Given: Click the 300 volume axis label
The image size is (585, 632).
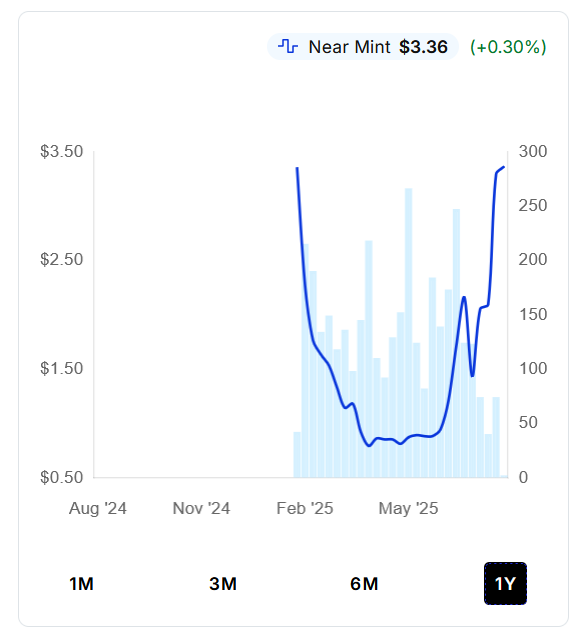Looking at the screenshot, I should tap(533, 152).
